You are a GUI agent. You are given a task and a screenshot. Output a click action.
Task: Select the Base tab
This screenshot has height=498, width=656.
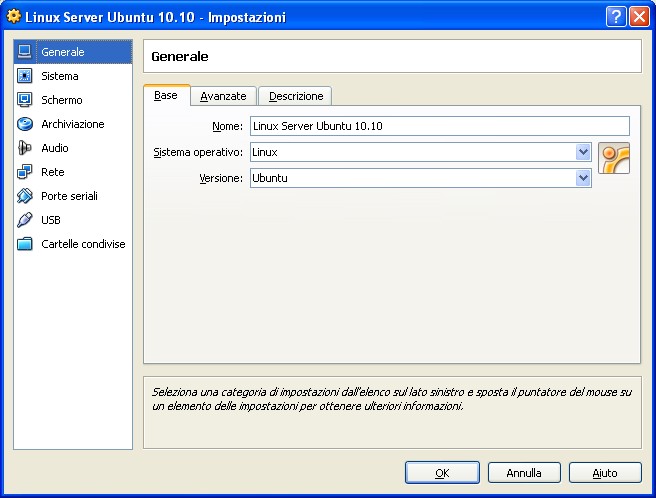point(166,96)
